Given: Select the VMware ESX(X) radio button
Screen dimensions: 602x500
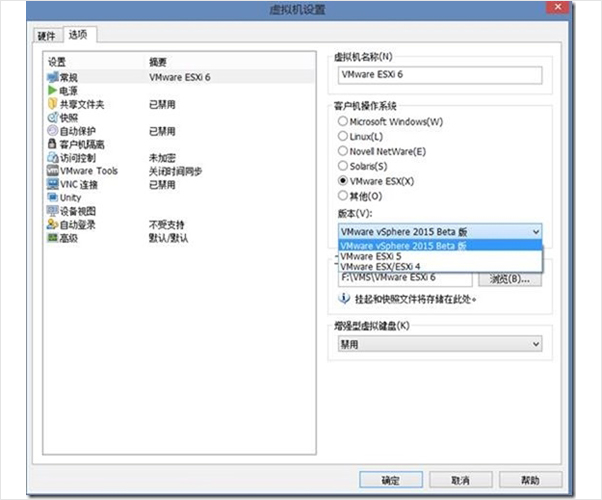Looking at the screenshot, I should tap(342, 180).
